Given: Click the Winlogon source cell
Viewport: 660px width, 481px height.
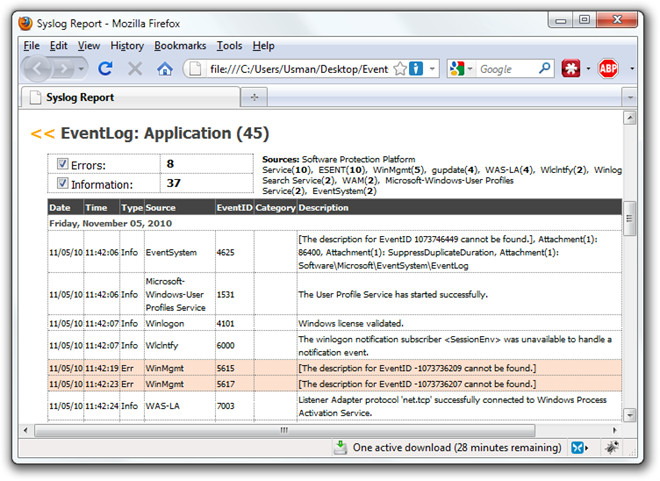Looking at the screenshot, I should [180, 323].
